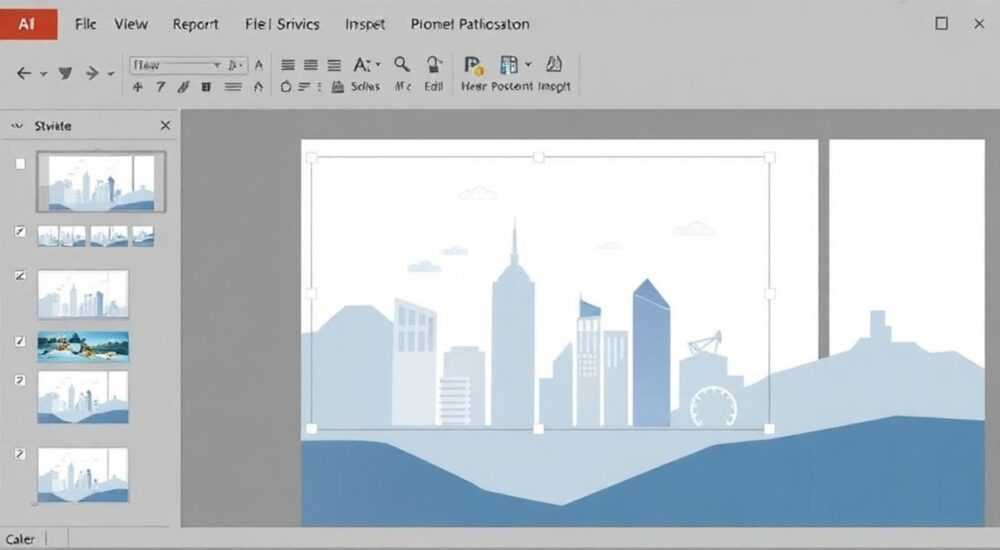Screen dimensions: 1000x550
Task: Click the red Af application icon
Action: point(29,24)
